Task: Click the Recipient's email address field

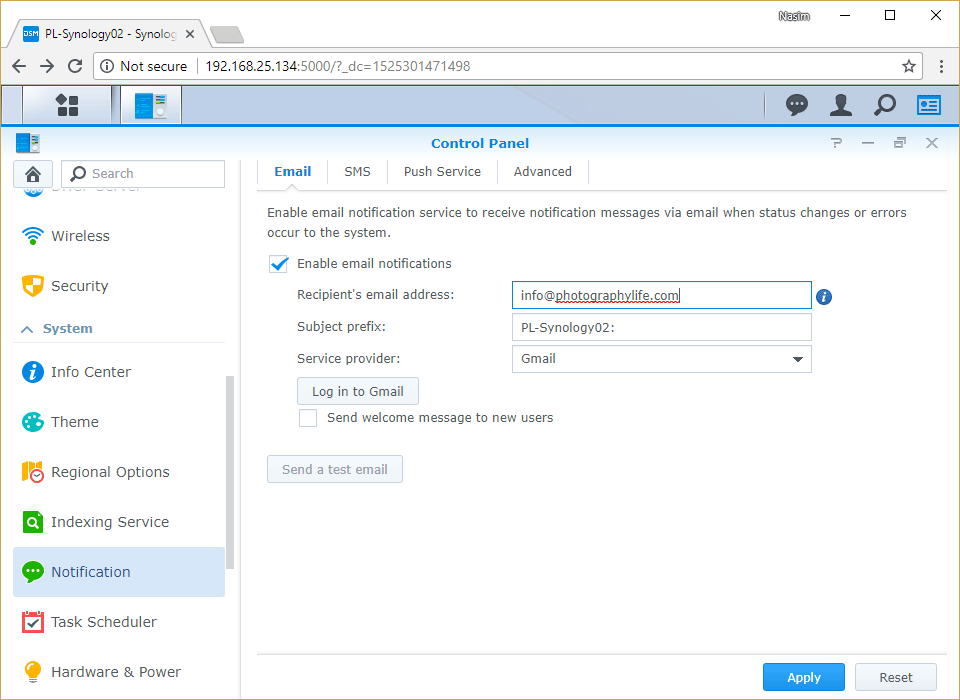Action: 662,295
